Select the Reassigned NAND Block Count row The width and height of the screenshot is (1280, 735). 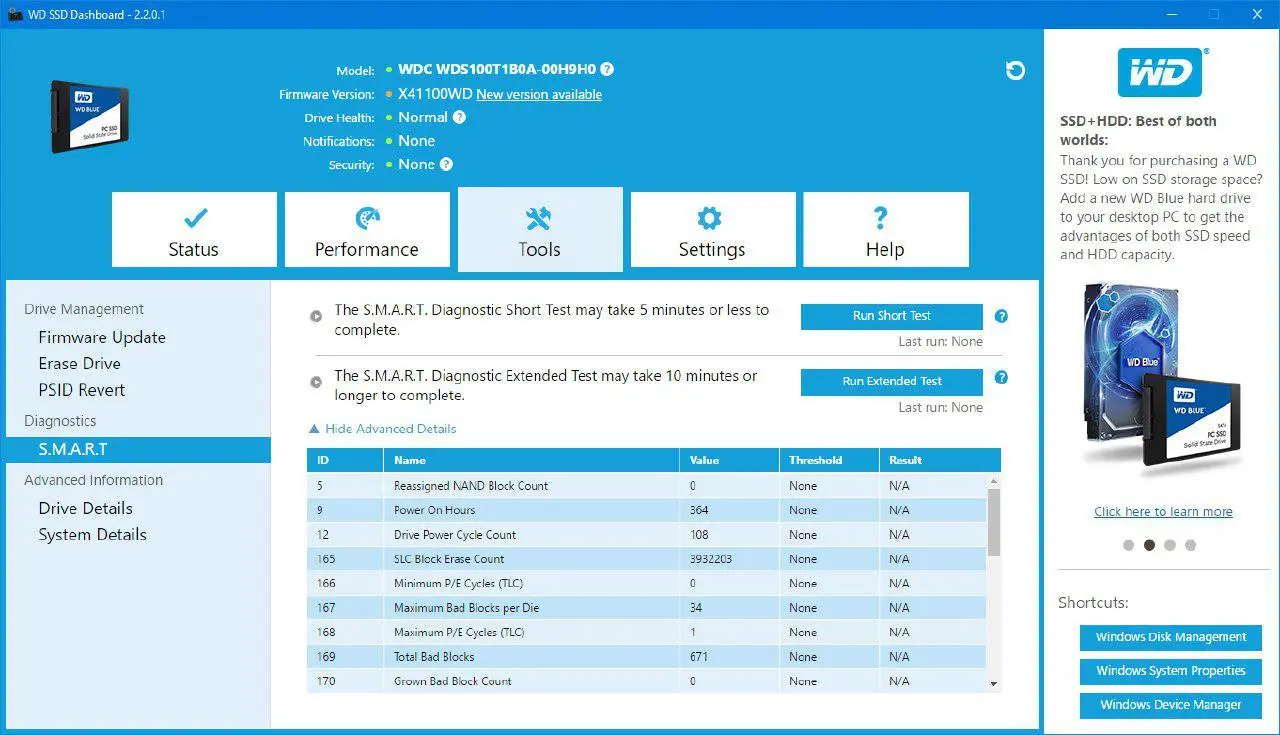647,486
